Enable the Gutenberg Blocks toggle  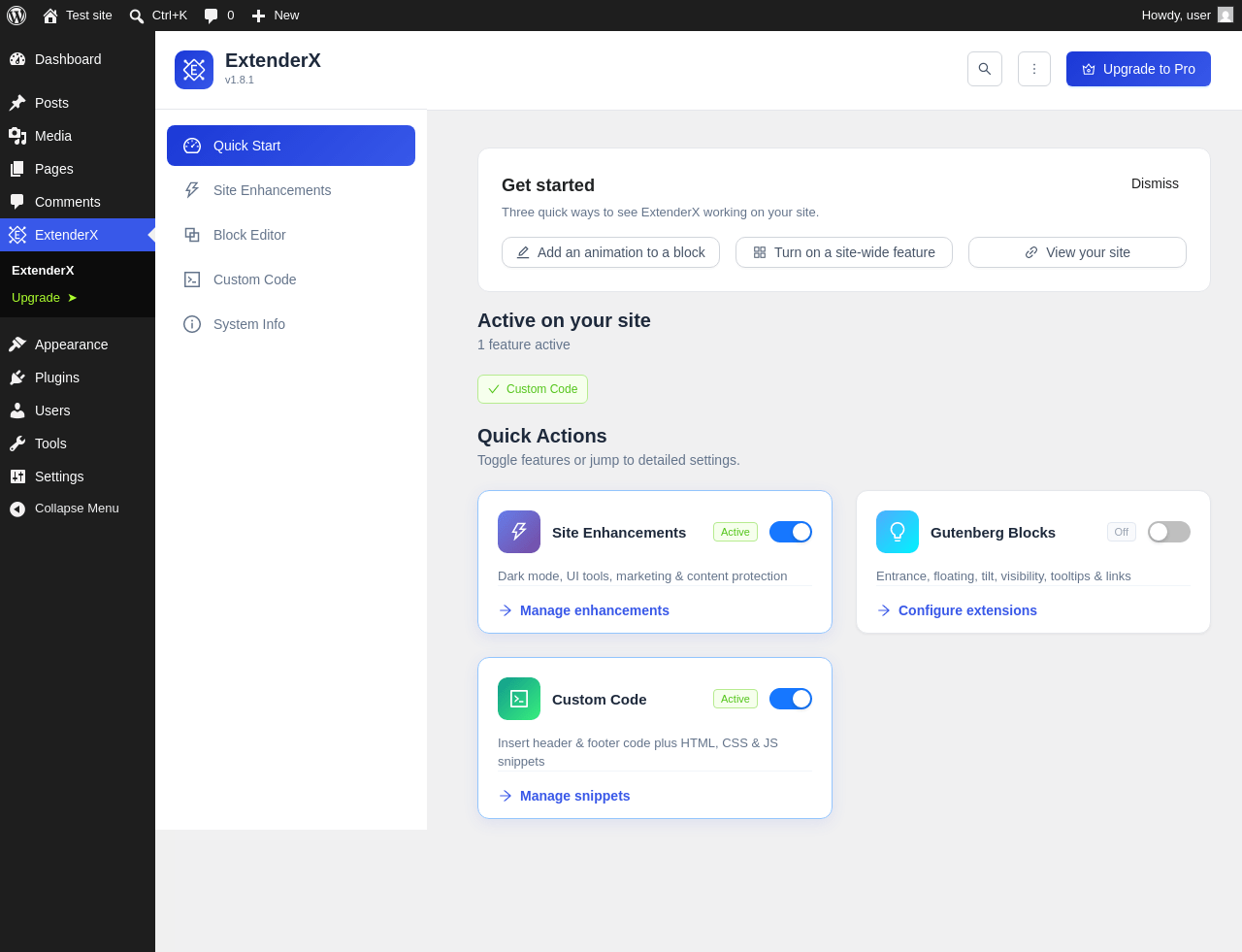point(1169,532)
